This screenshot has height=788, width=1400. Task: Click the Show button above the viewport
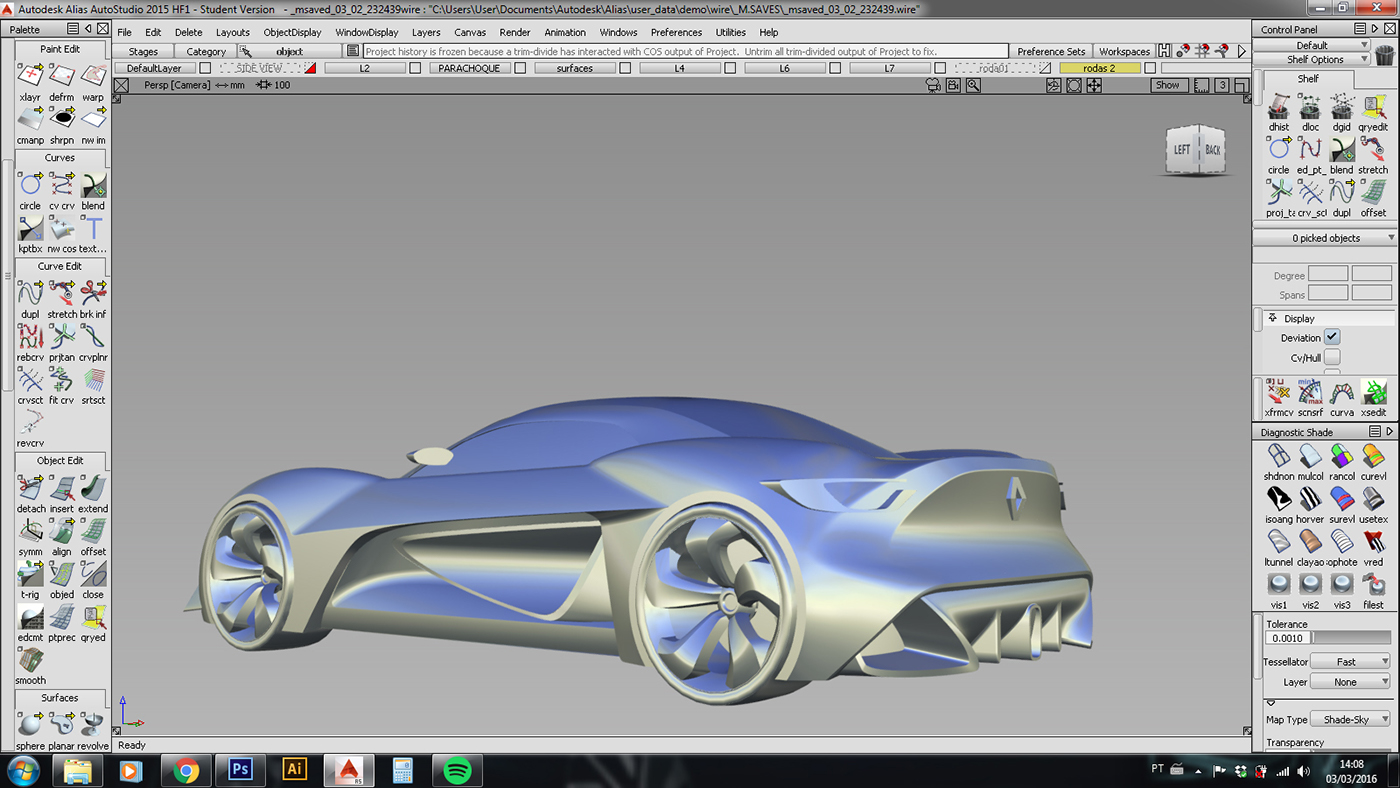point(1167,85)
